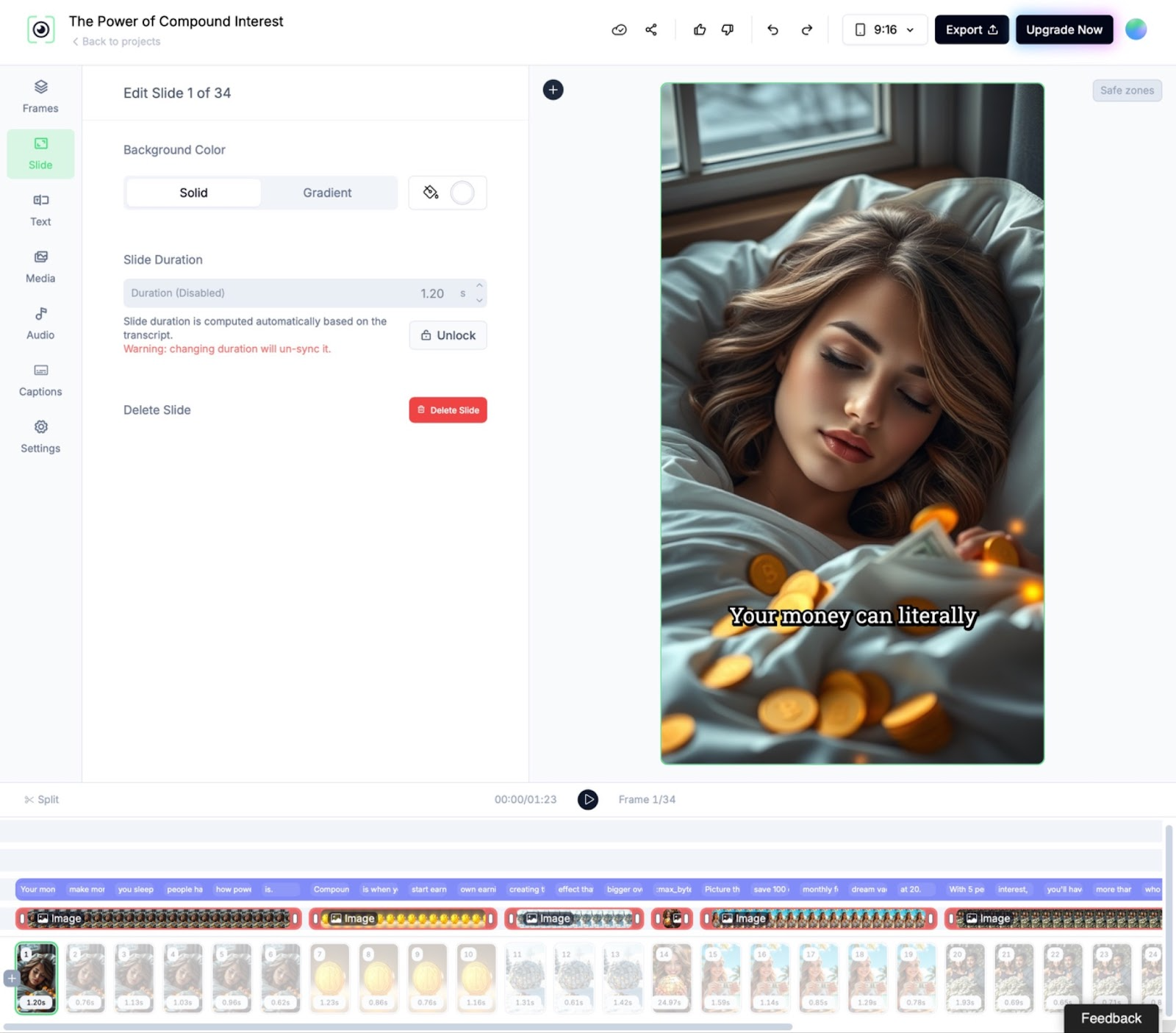The height and width of the screenshot is (1033, 1176).
Task: Open the Text panel
Action: 40,210
